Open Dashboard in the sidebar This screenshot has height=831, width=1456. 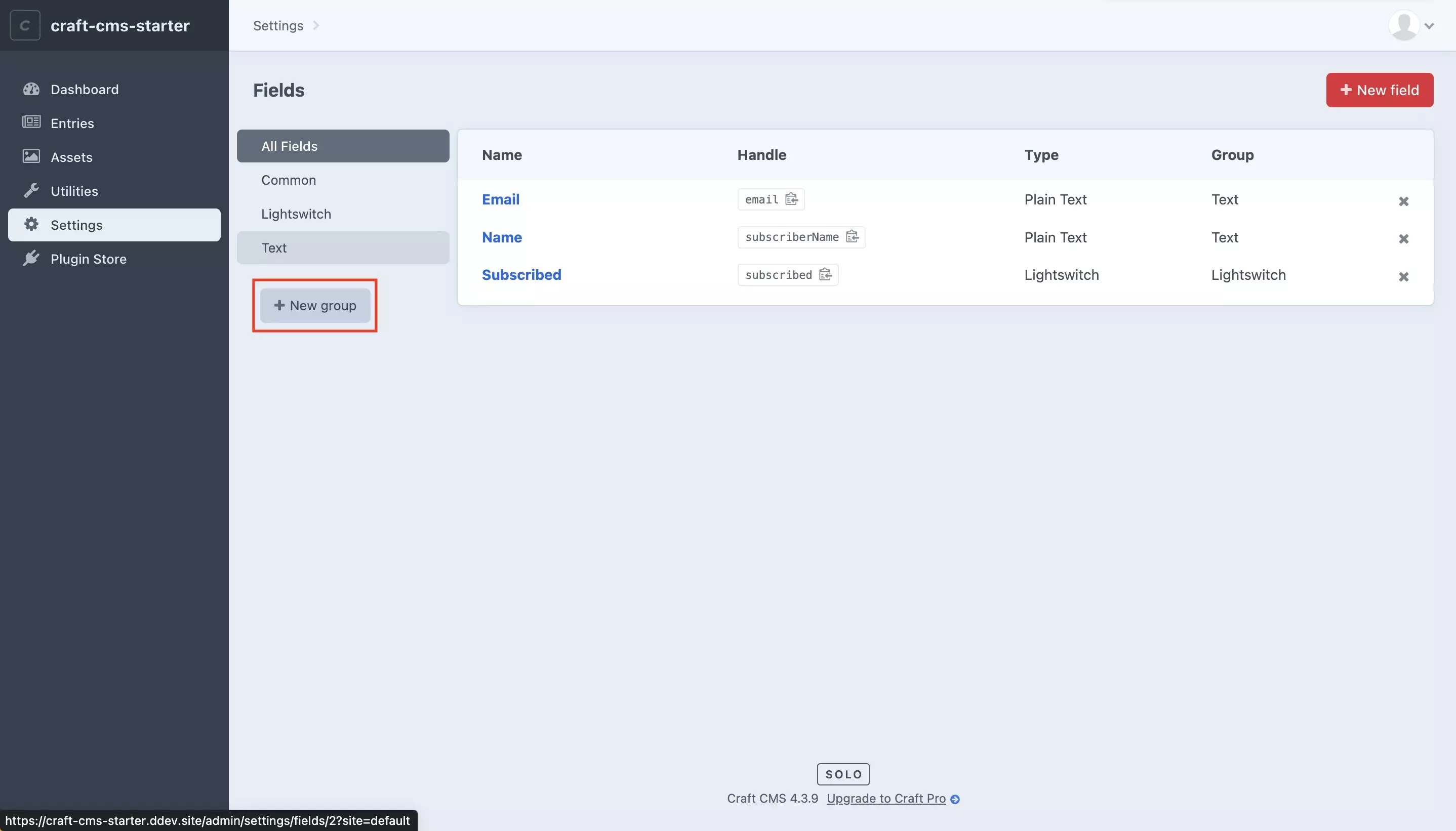(x=114, y=89)
